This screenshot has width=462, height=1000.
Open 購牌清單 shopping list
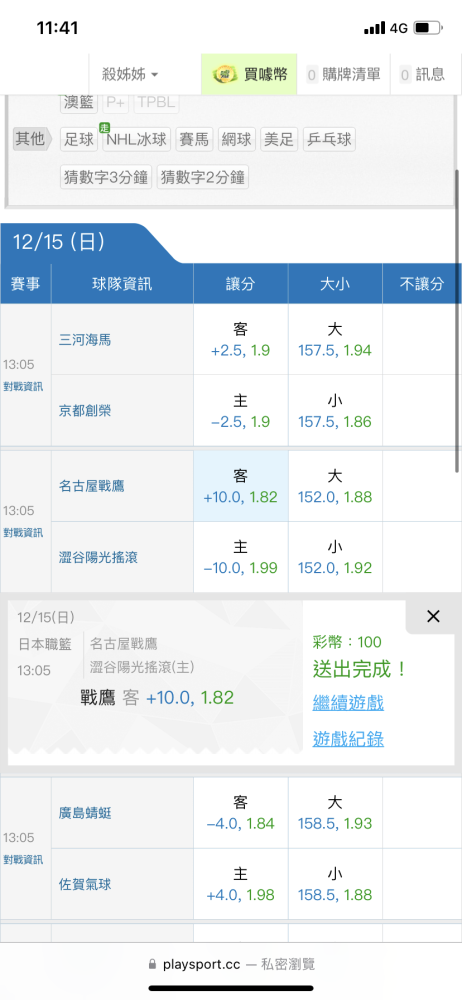click(344, 75)
